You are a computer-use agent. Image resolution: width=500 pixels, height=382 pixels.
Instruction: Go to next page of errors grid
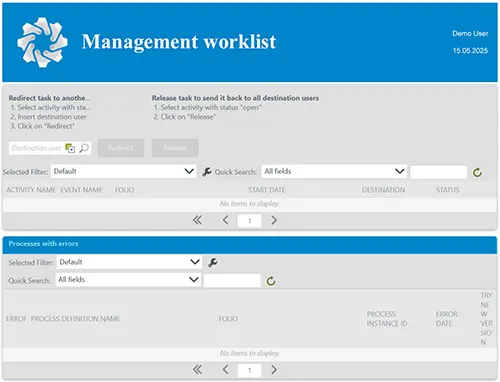[274, 369]
